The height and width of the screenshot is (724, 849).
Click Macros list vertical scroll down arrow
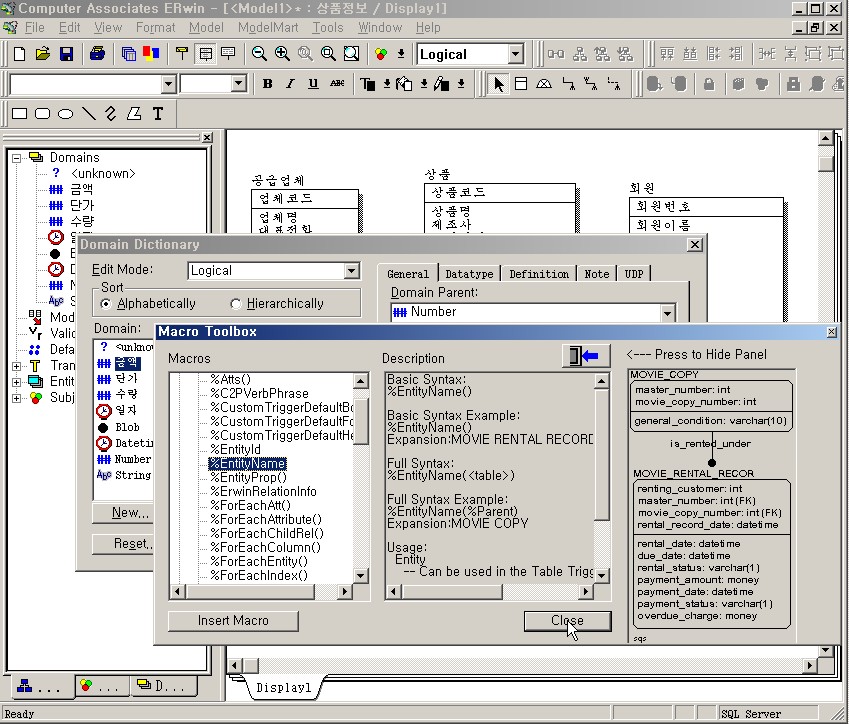[361, 575]
